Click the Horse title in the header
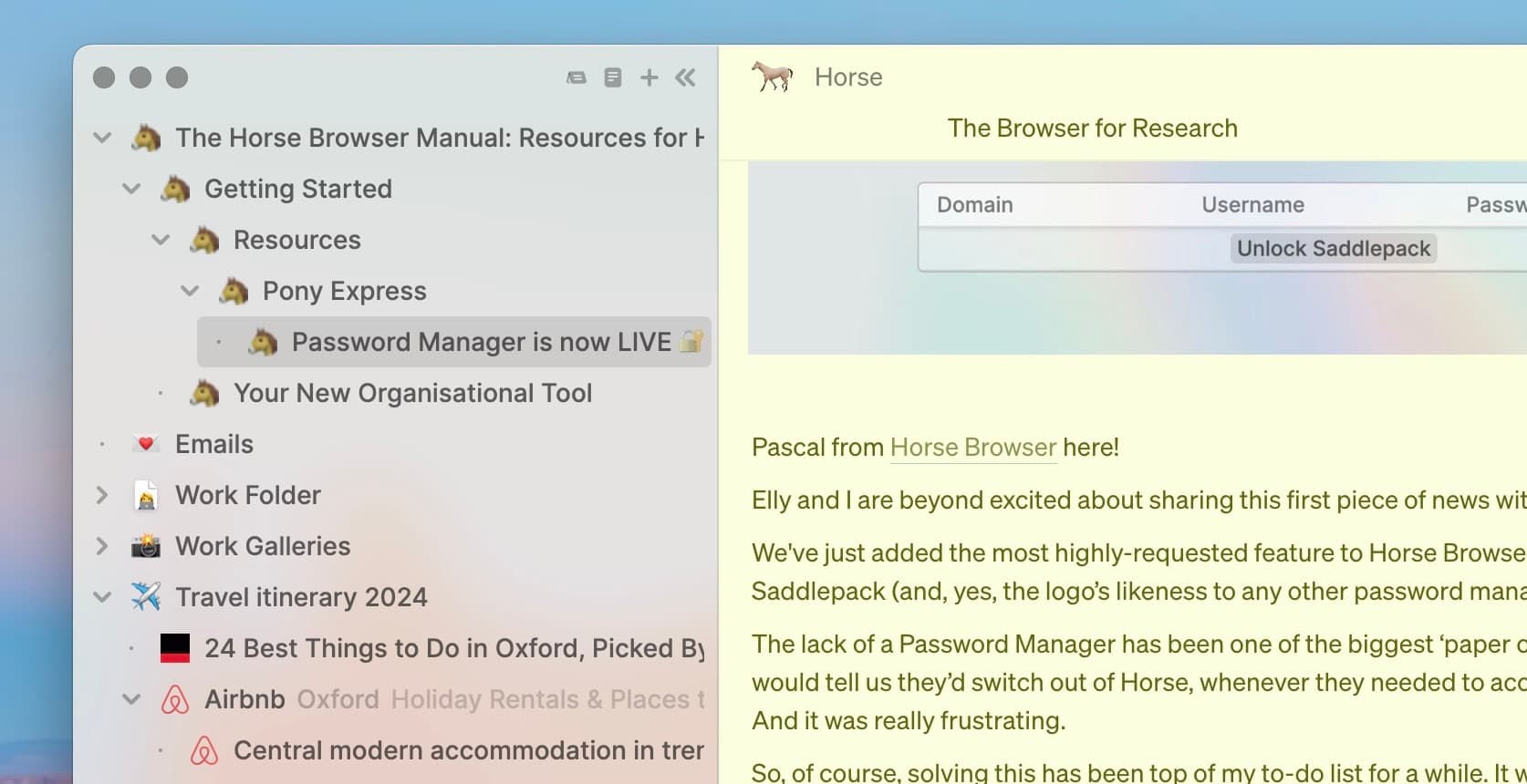This screenshot has width=1527, height=784. 848,77
